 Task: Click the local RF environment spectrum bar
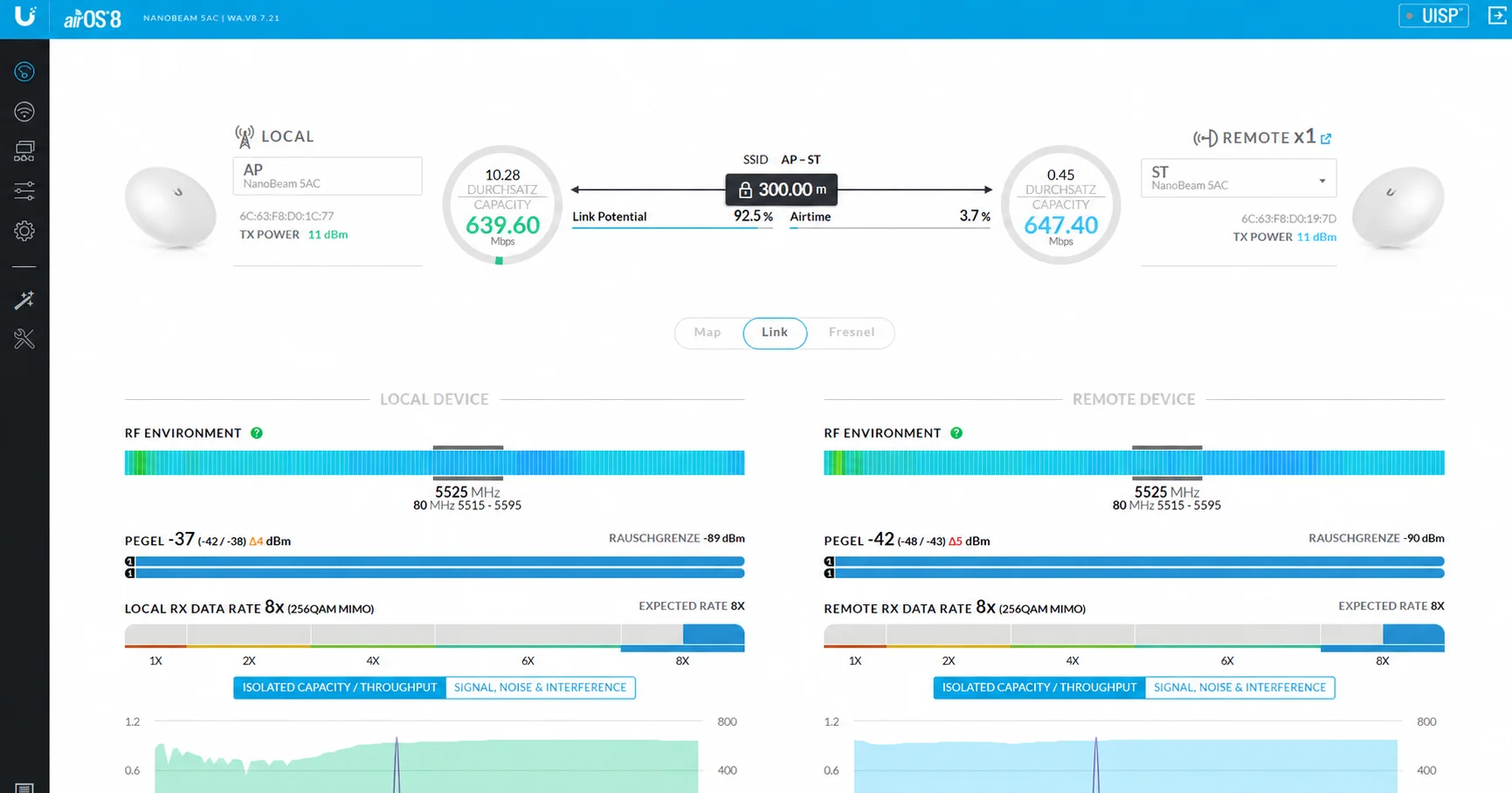click(434, 463)
